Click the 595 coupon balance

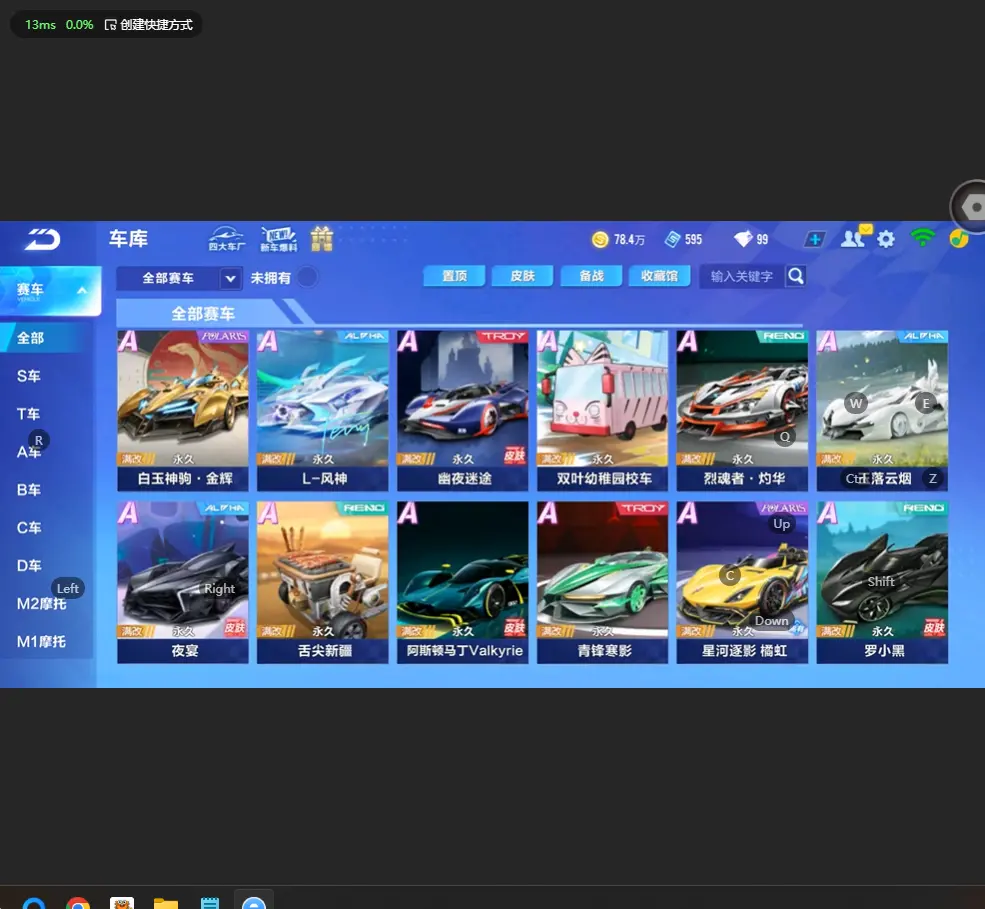694,240
